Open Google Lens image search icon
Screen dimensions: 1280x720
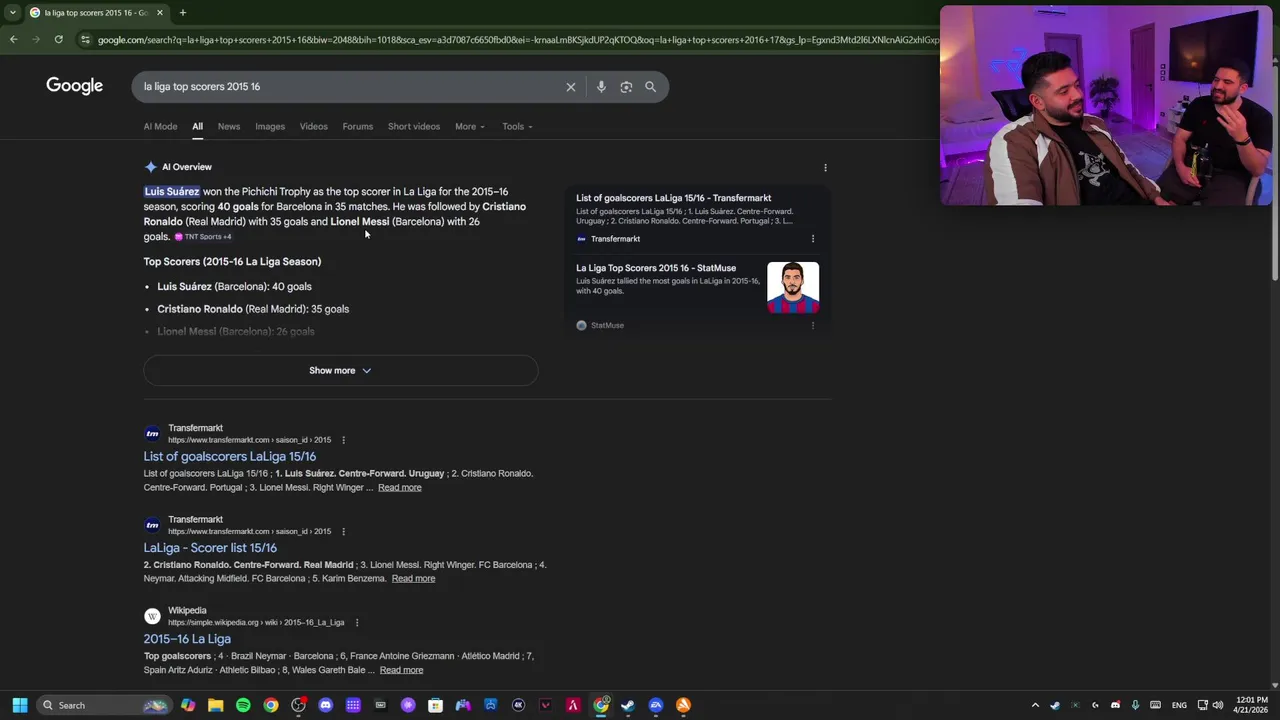(626, 87)
